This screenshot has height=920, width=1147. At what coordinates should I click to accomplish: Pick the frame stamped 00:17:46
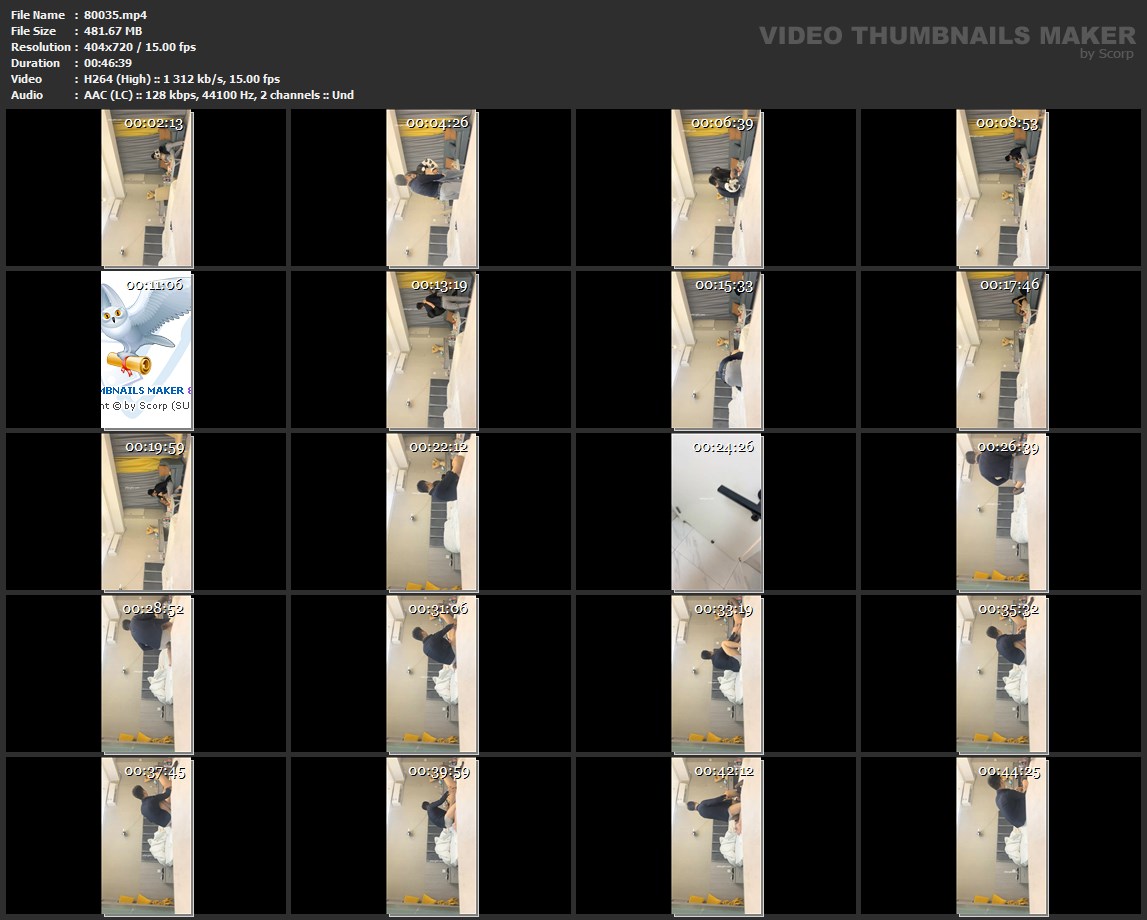tap(1001, 350)
